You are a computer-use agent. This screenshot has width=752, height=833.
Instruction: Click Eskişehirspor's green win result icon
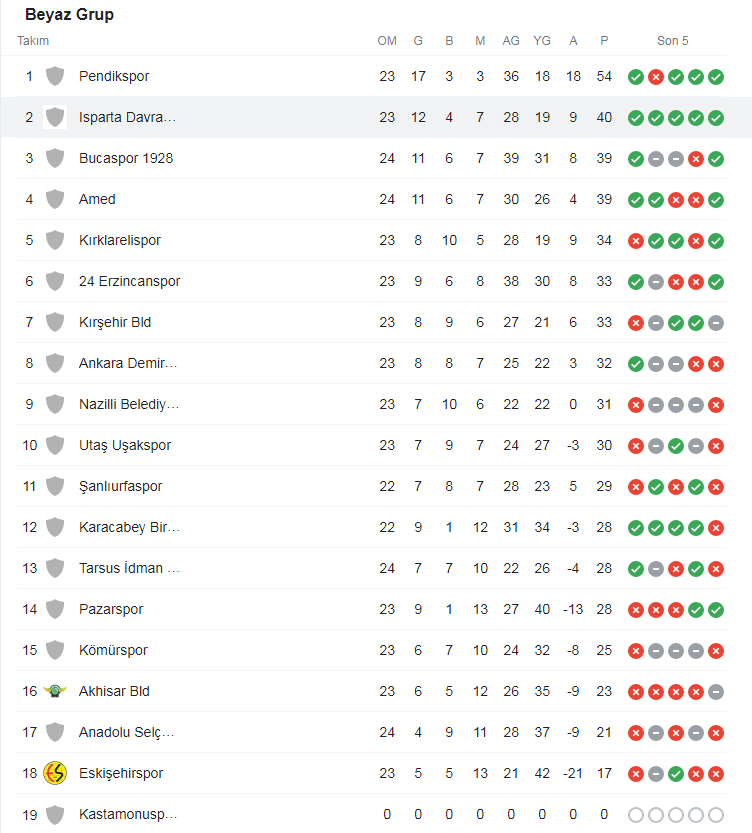point(676,774)
